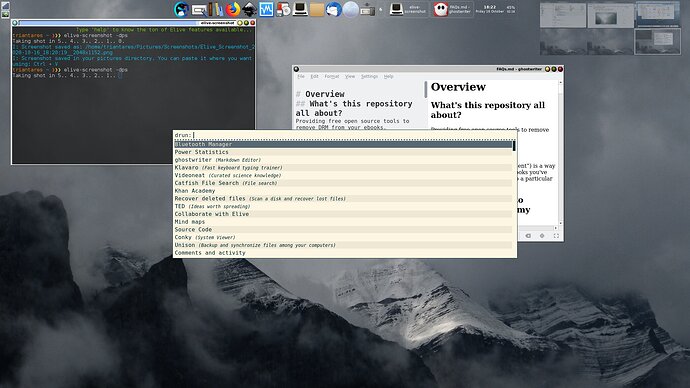This screenshot has width=690, height=388.
Task: Select Khan Academy in the drun list
Action: pos(343,191)
